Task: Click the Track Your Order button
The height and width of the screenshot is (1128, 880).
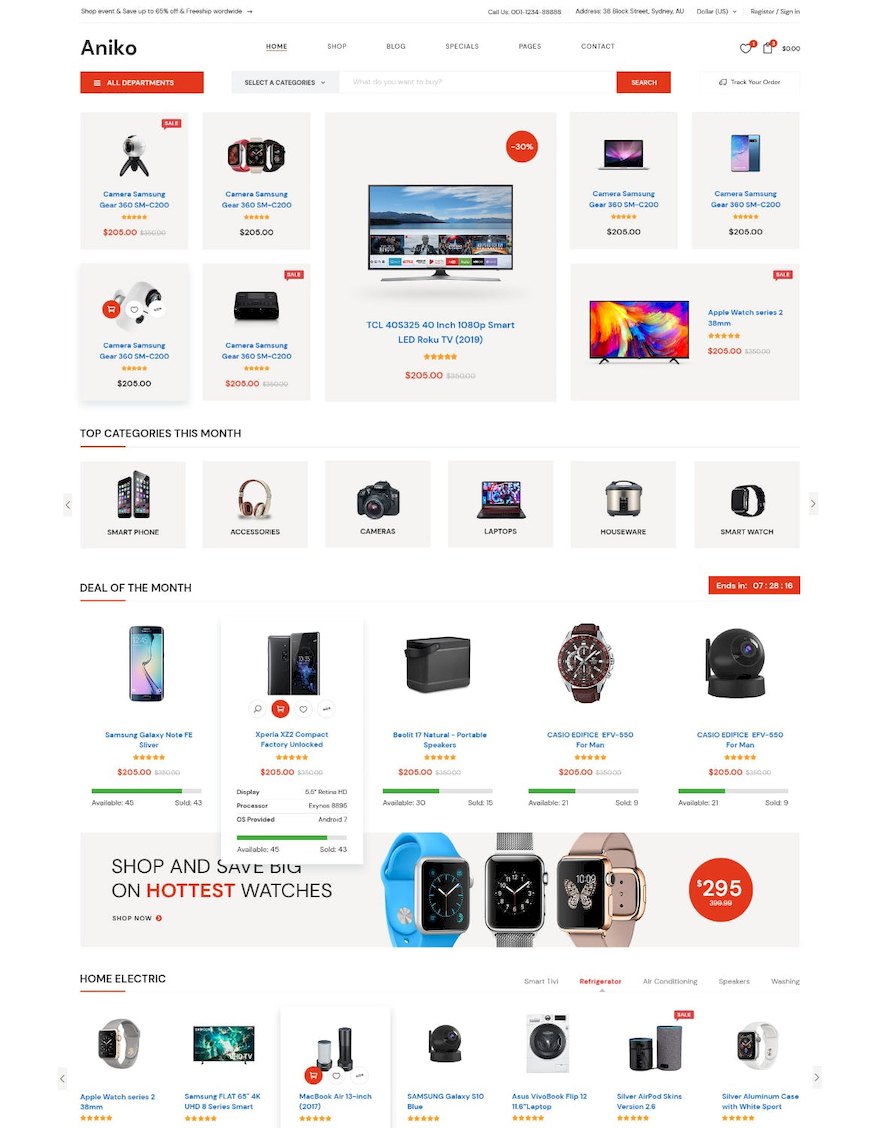Action: (749, 82)
